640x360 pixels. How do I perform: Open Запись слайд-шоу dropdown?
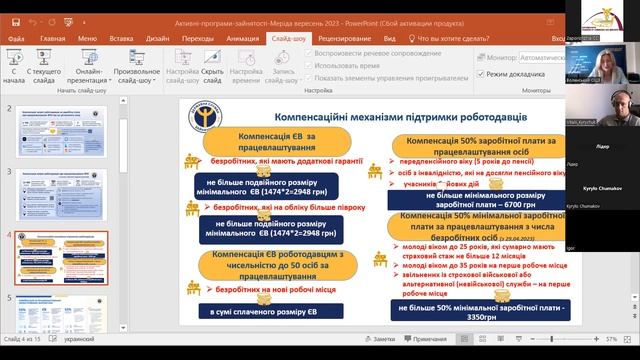[283, 66]
